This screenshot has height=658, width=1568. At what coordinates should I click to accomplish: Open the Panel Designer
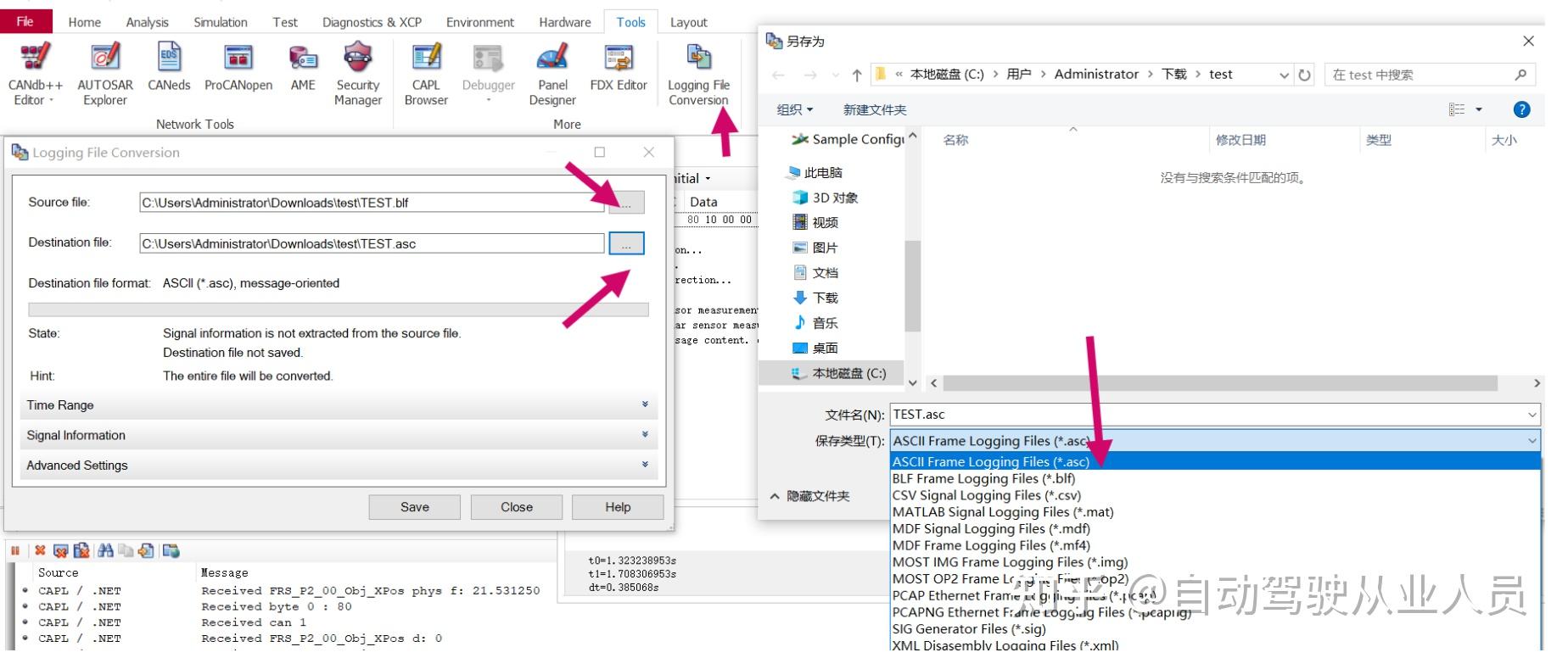click(x=552, y=74)
